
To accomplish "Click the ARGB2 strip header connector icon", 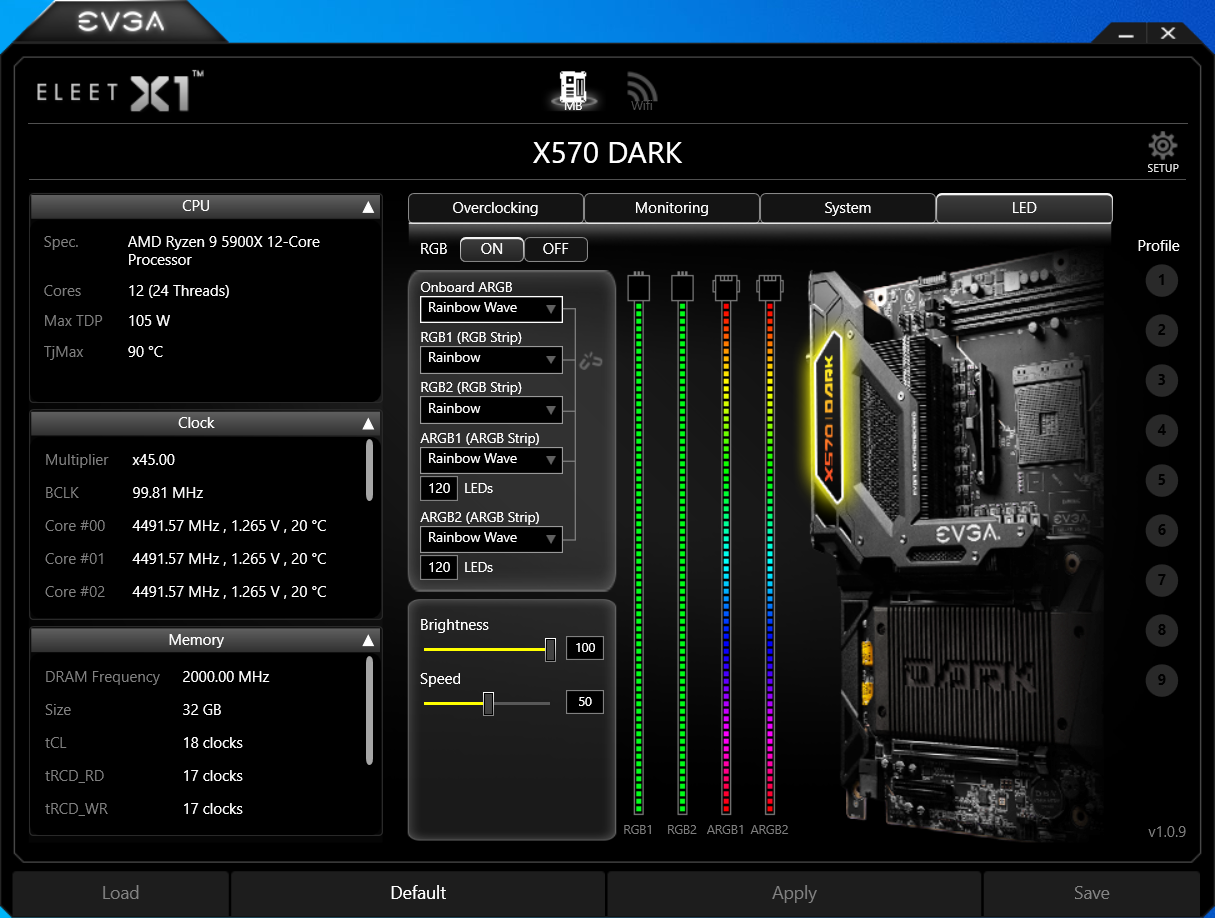I will [x=770, y=287].
